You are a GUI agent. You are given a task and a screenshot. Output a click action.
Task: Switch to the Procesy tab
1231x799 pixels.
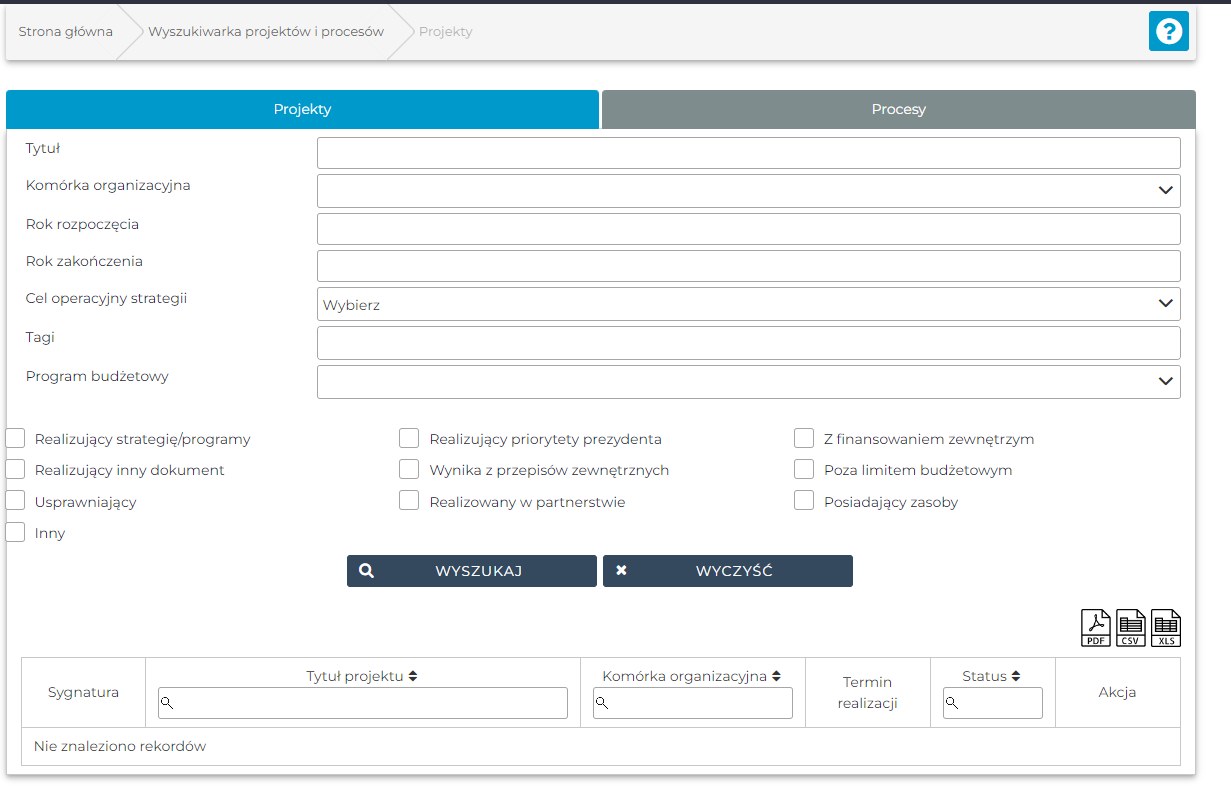898,110
